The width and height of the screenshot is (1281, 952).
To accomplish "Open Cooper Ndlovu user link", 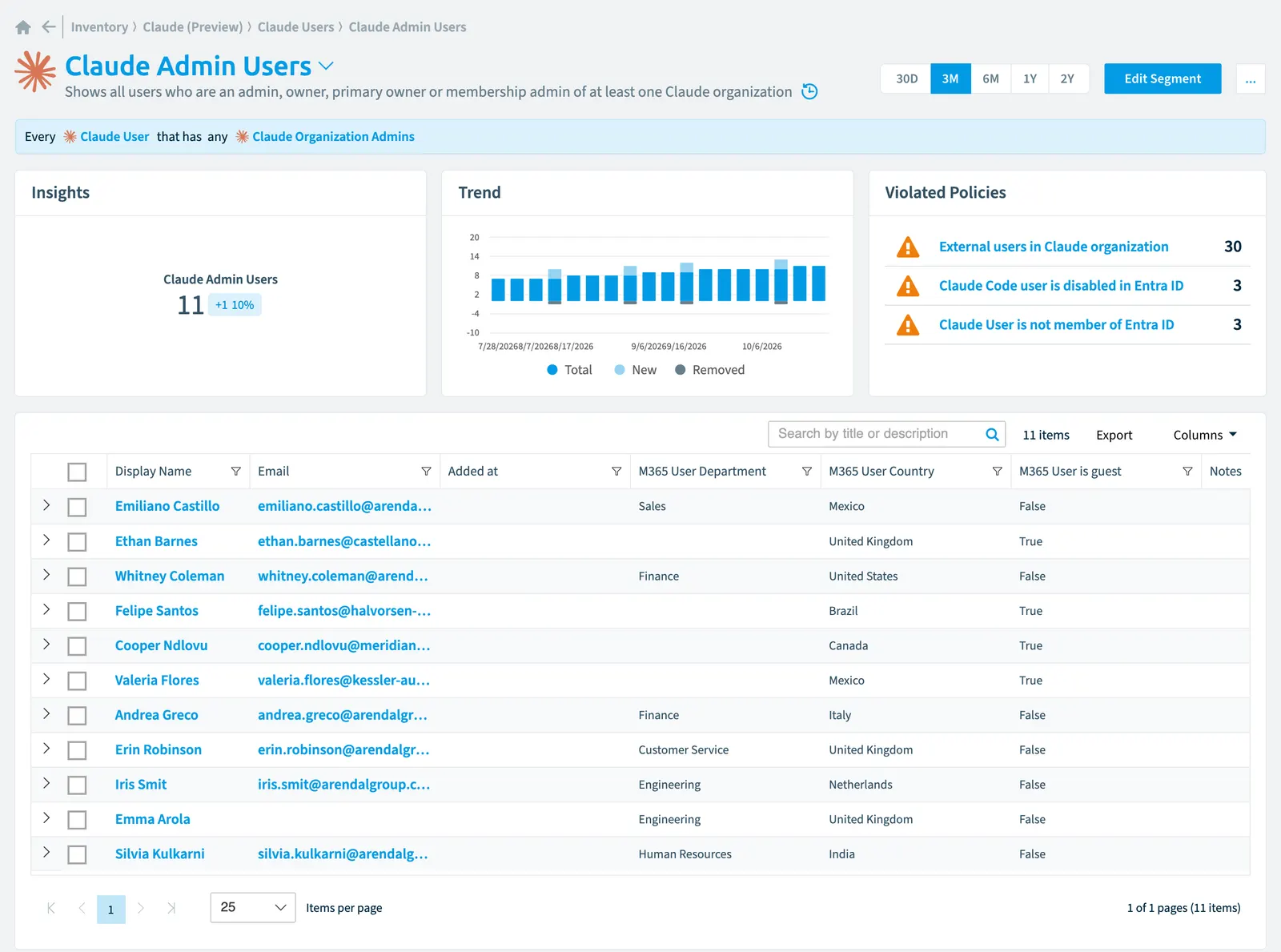I will pos(161,645).
